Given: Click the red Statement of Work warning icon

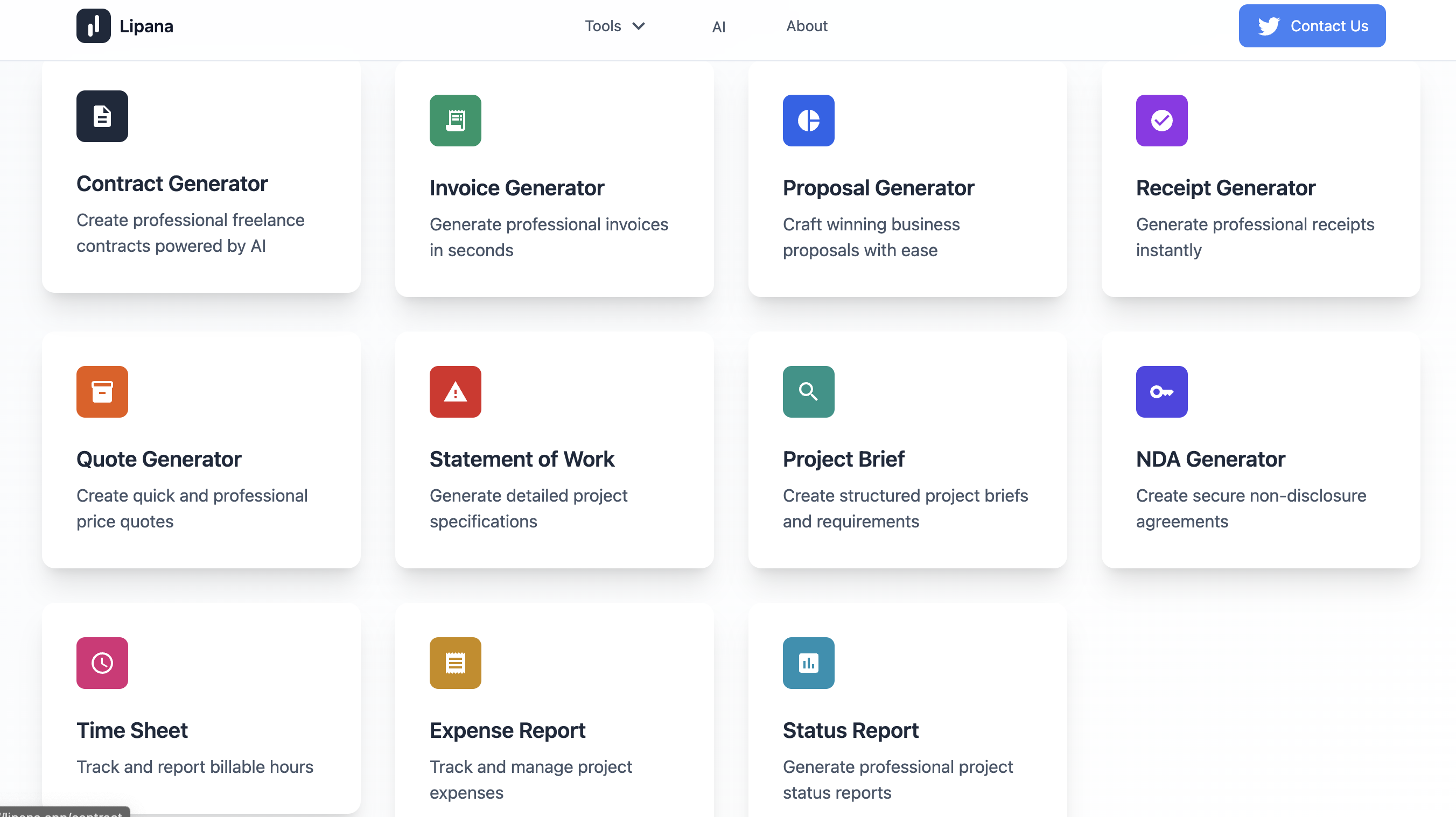Looking at the screenshot, I should tap(455, 392).
